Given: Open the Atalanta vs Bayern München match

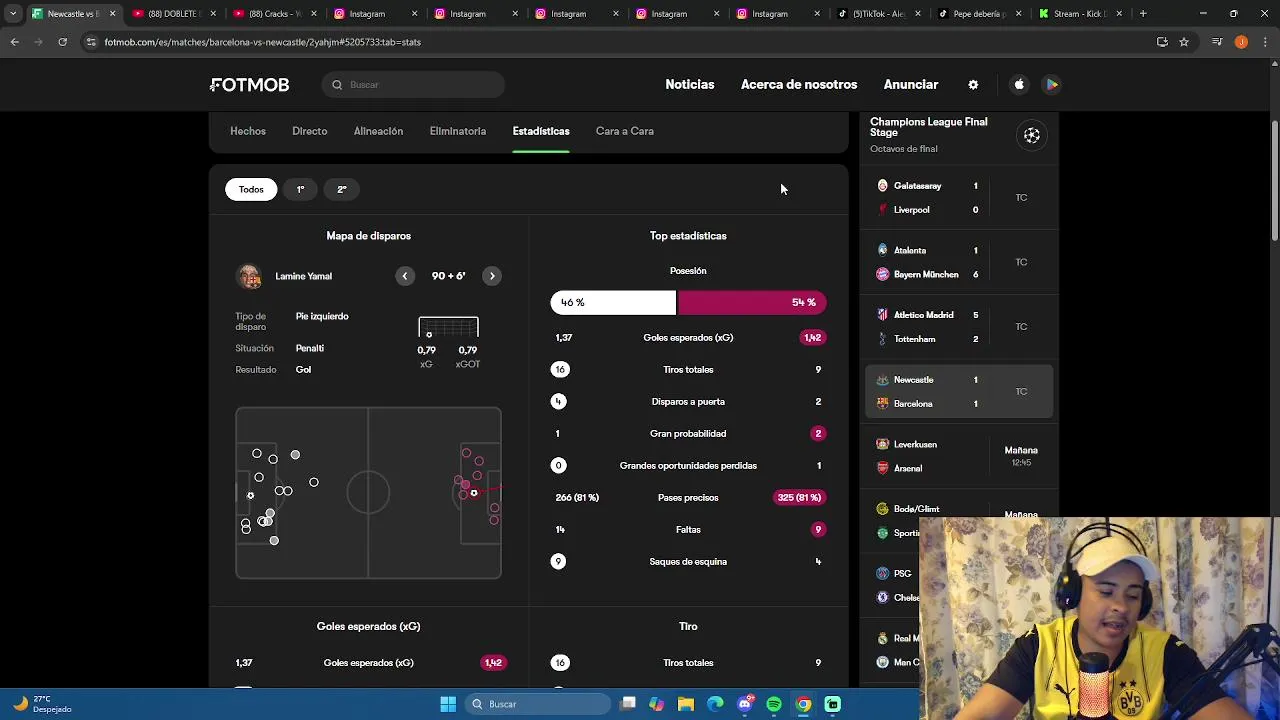Looking at the screenshot, I should pyautogui.click(x=960, y=262).
